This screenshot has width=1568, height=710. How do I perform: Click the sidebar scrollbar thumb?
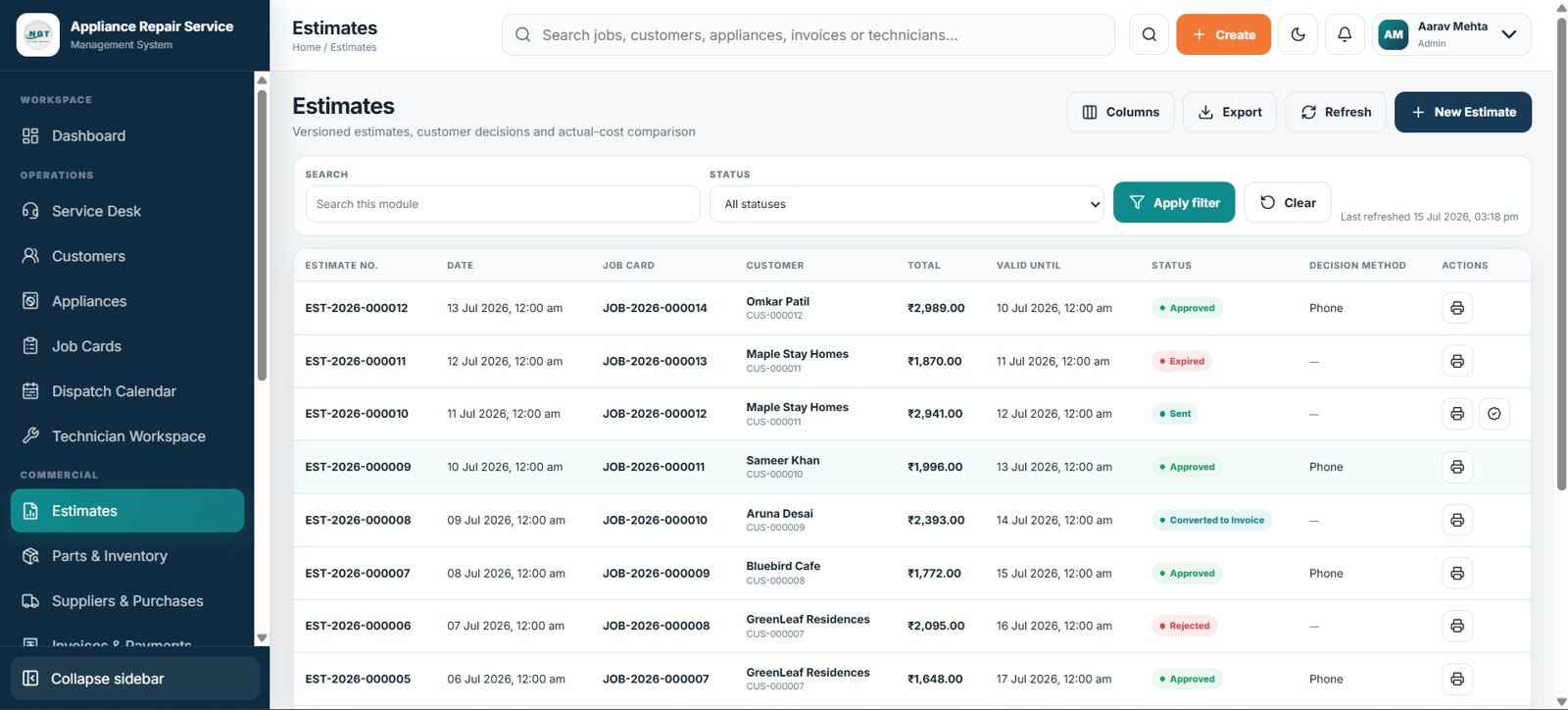click(x=262, y=235)
